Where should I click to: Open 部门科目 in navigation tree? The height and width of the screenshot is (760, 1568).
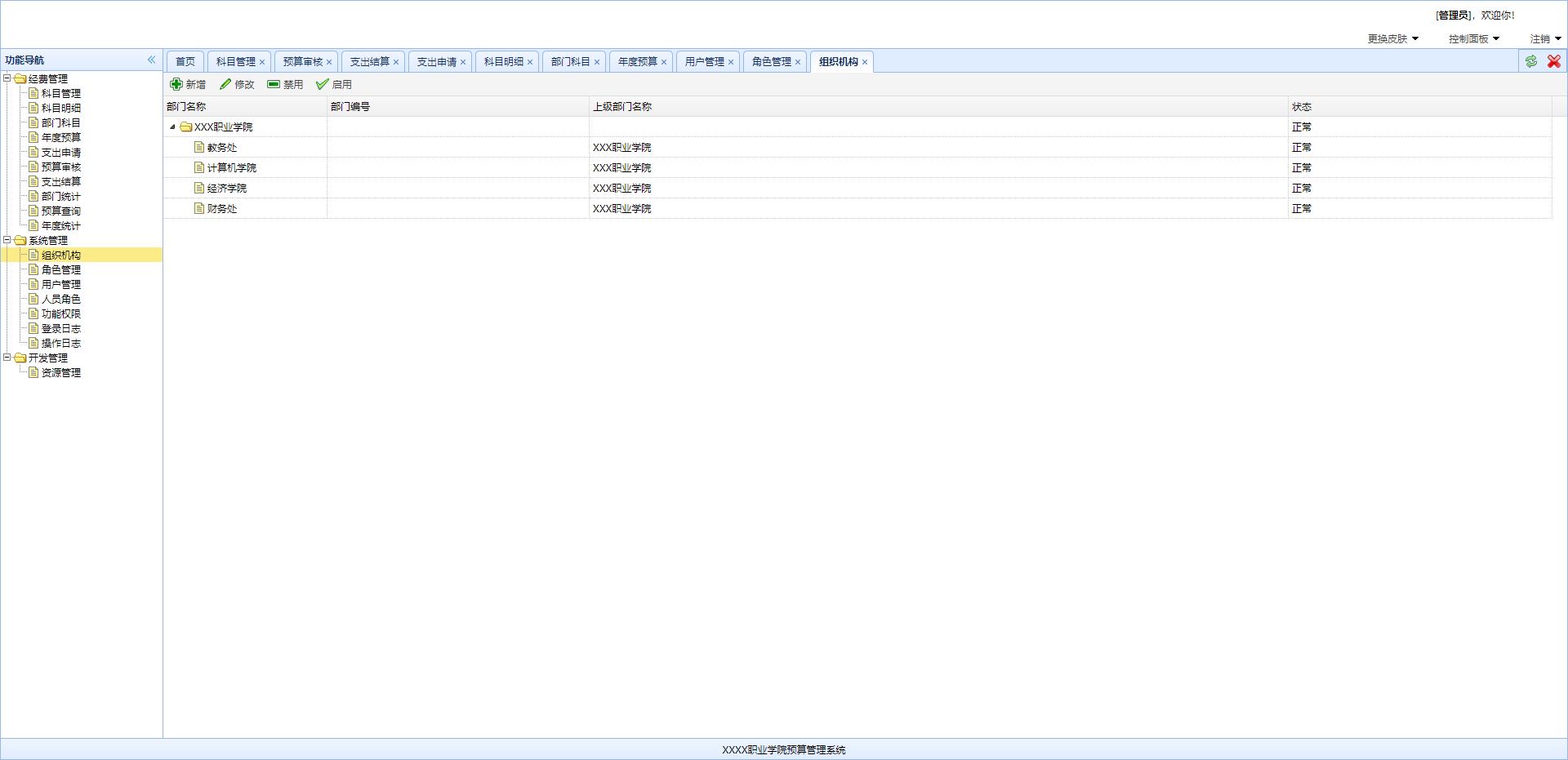[x=61, y=122]
